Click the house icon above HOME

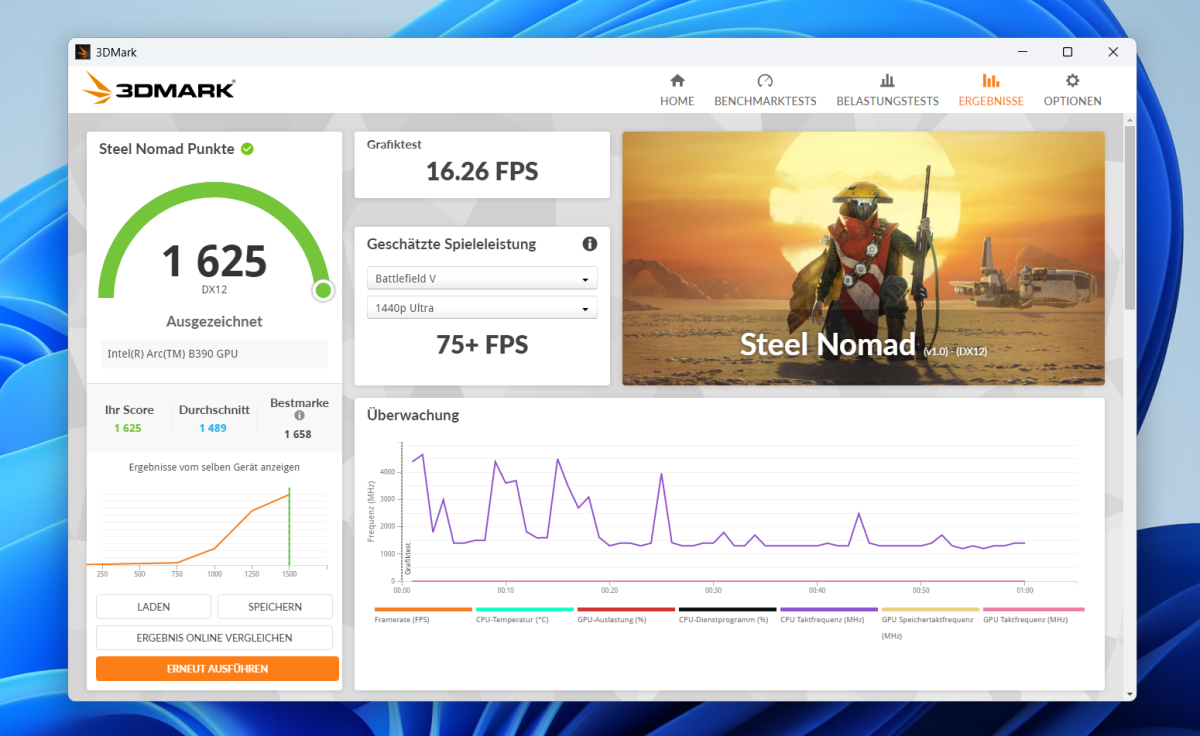[677, 81]
